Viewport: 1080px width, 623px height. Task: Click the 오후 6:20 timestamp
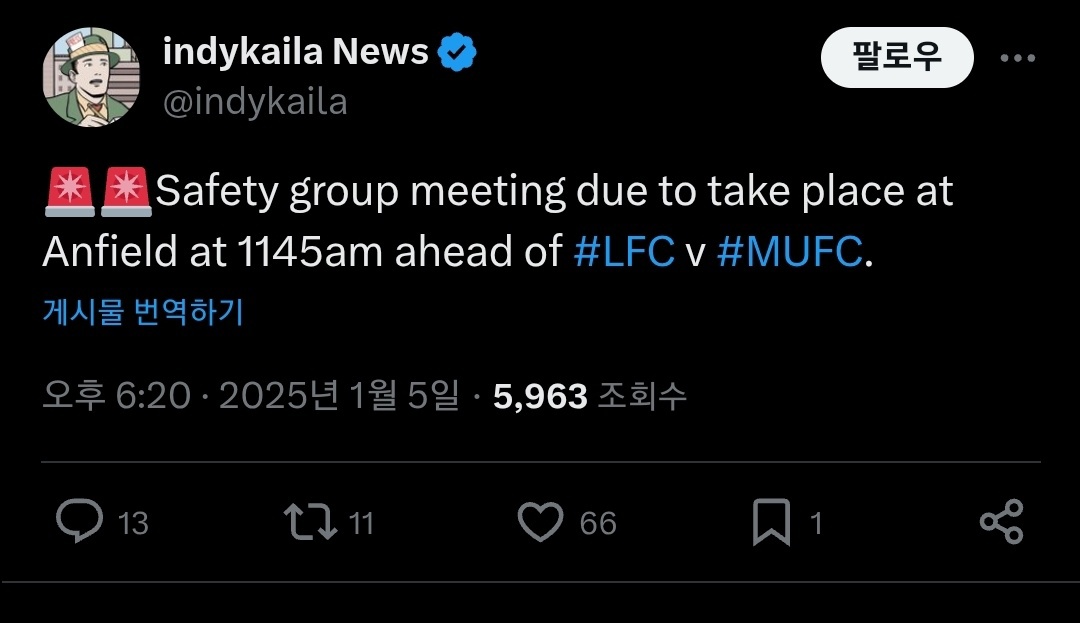[116, 397]
